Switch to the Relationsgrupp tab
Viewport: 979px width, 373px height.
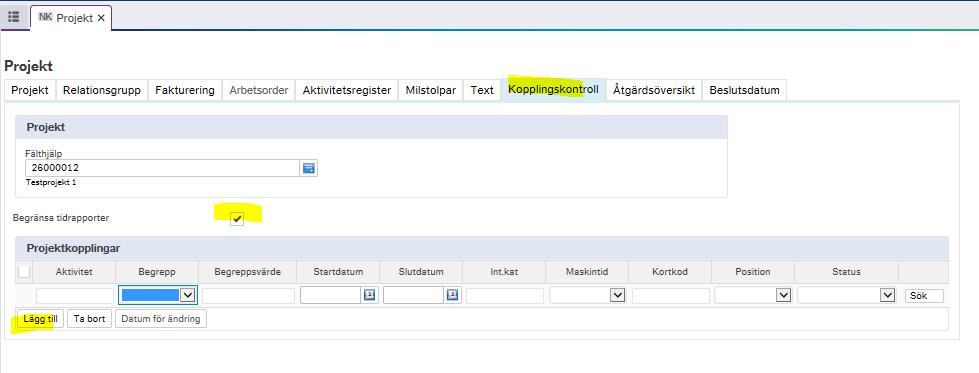(102, 90)
